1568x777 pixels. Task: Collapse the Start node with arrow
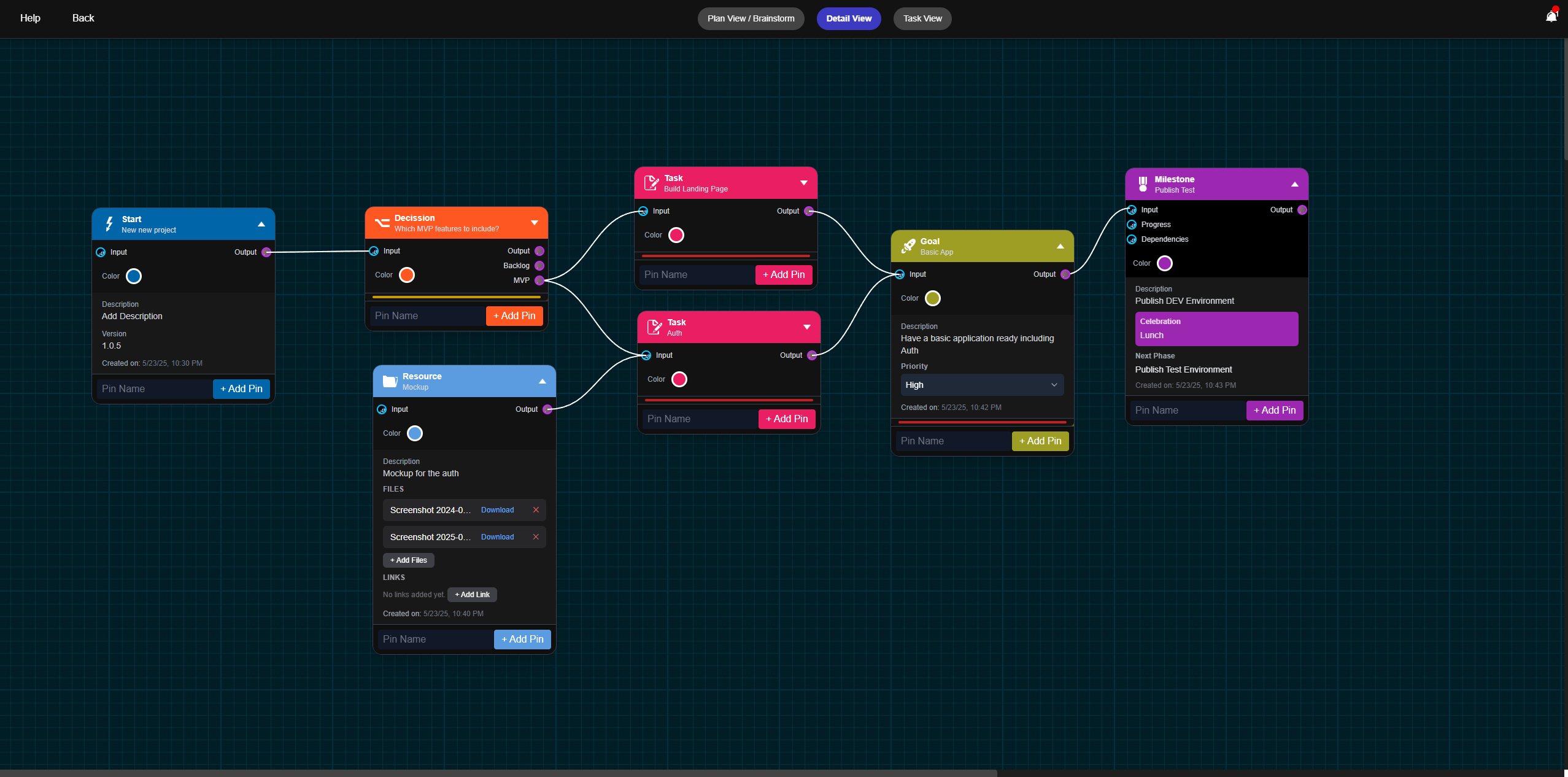261,224
